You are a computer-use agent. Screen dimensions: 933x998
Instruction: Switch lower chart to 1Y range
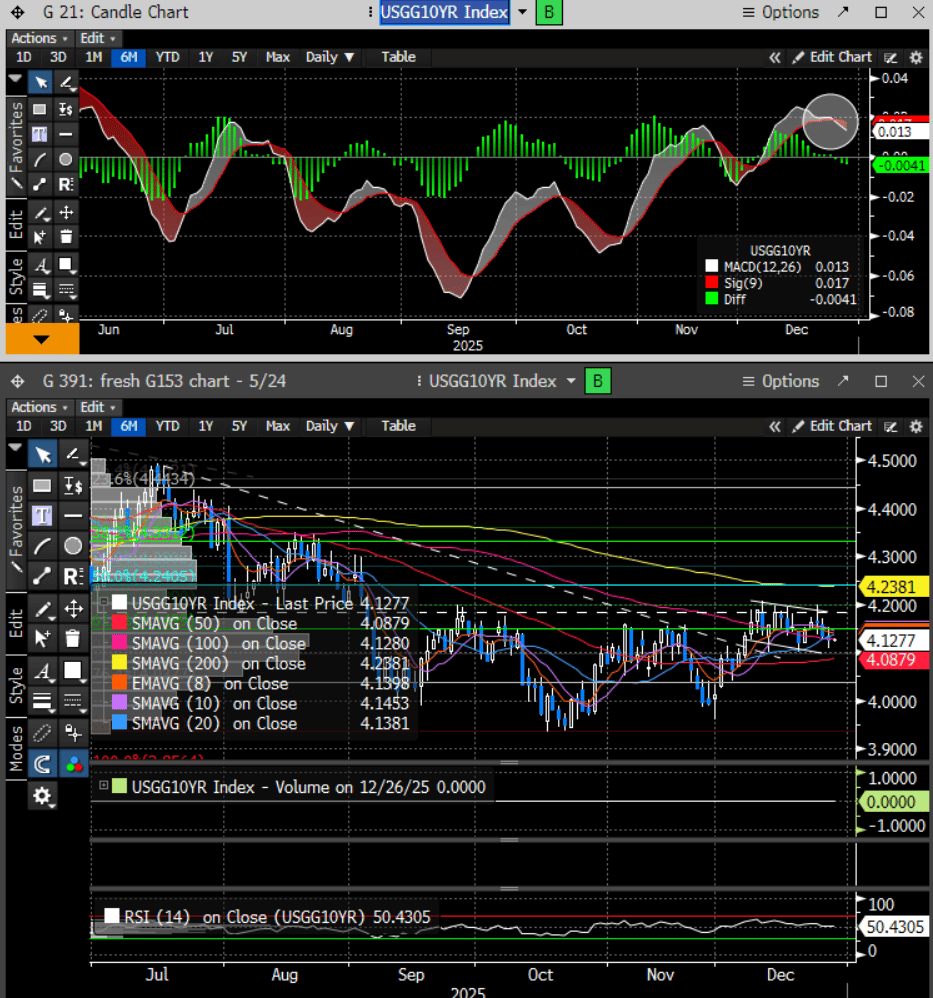(205, 426)
